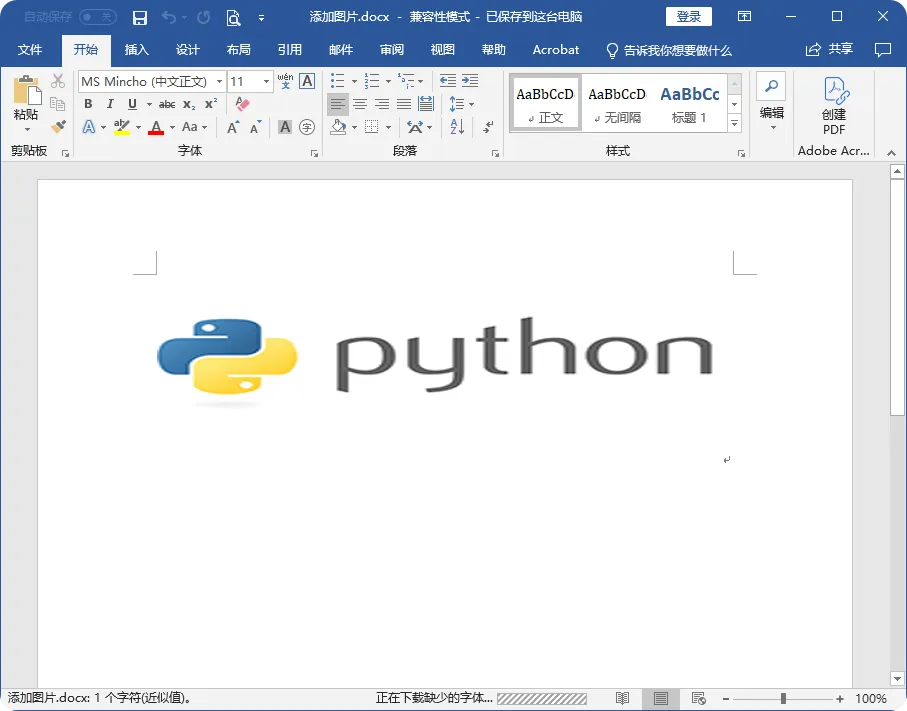The image size is (907, 711).
Task: Apply the 标题 1 Heading style
Action: (690, 104)
